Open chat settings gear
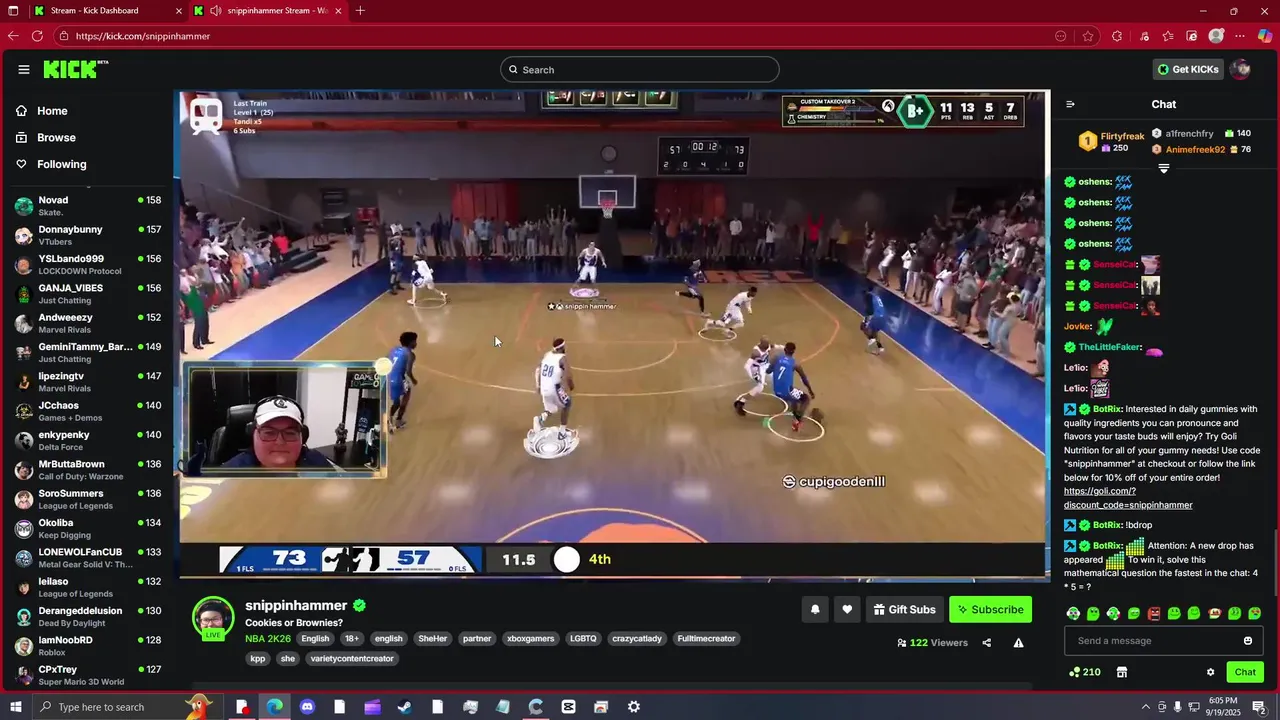This screenshot has width=1280, height=720. pos(1210,672)
